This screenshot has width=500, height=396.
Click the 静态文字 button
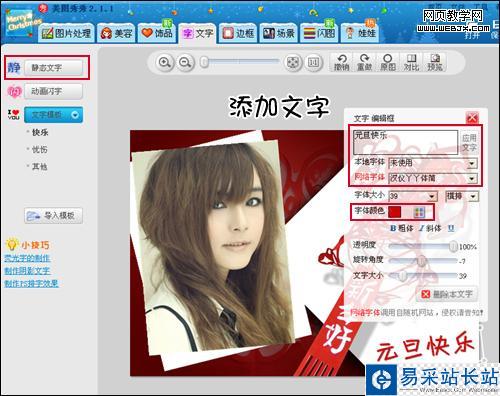[53, 68]
